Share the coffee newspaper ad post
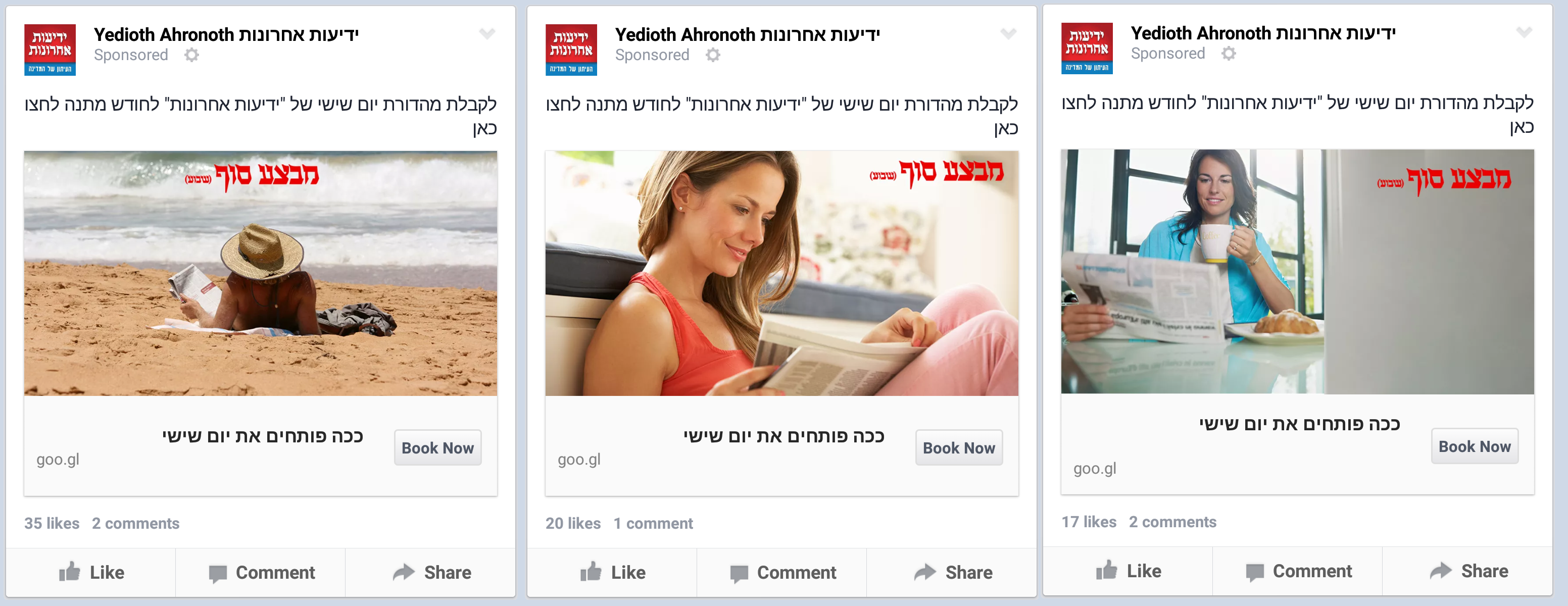Screen dimensions: 1568x606 [x=1469, y=571]
